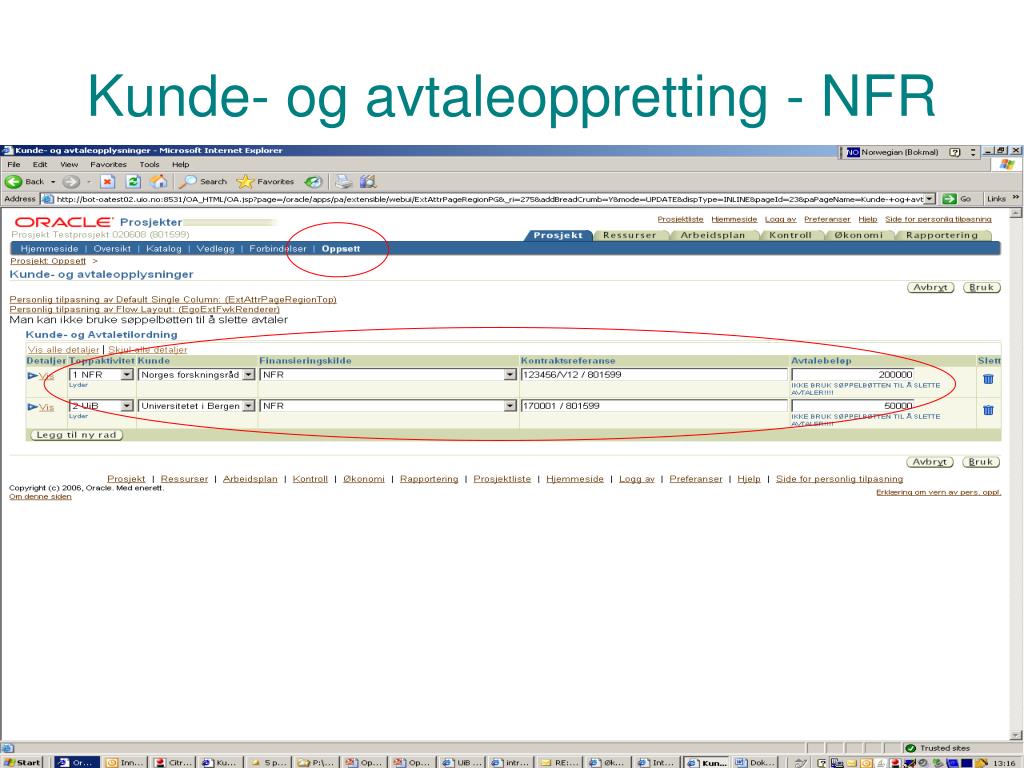The width and height of the screenshot is (1024, 768).
Task: Switch to the 'Citr...' taskbar window
Action: tap(174, 762)
